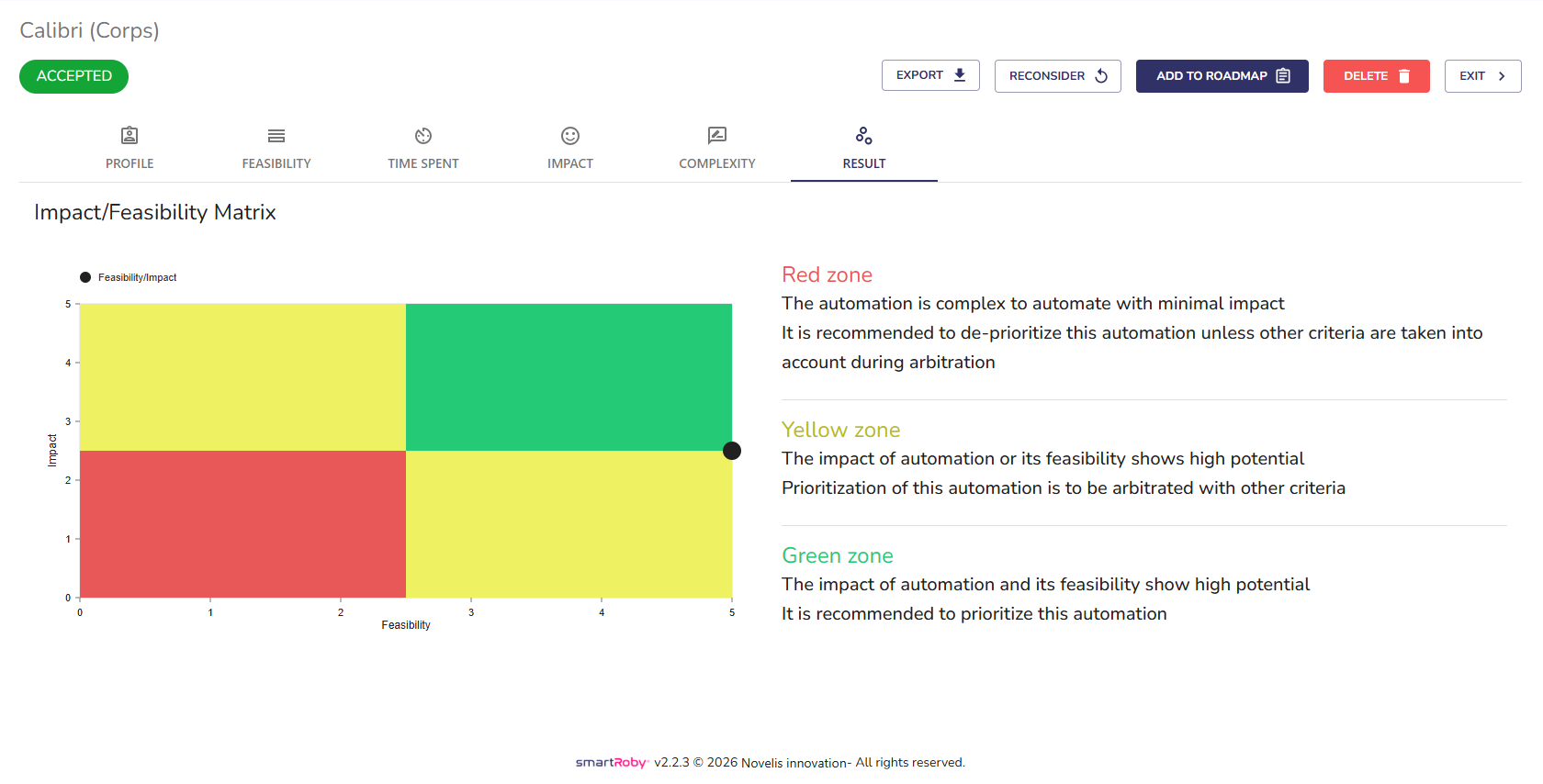This screenshot has width=1543, height=784.
Task: Click the ADD TO ROADMAP button text
Action: [1211, 76]
